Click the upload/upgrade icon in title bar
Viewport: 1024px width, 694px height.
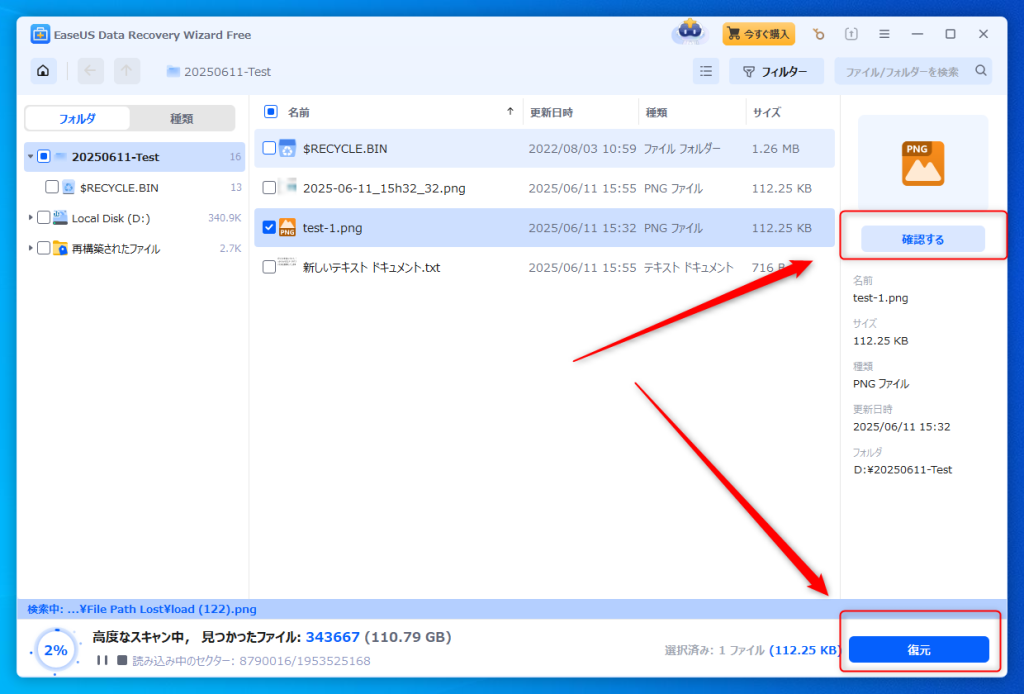tap(851, 34)
